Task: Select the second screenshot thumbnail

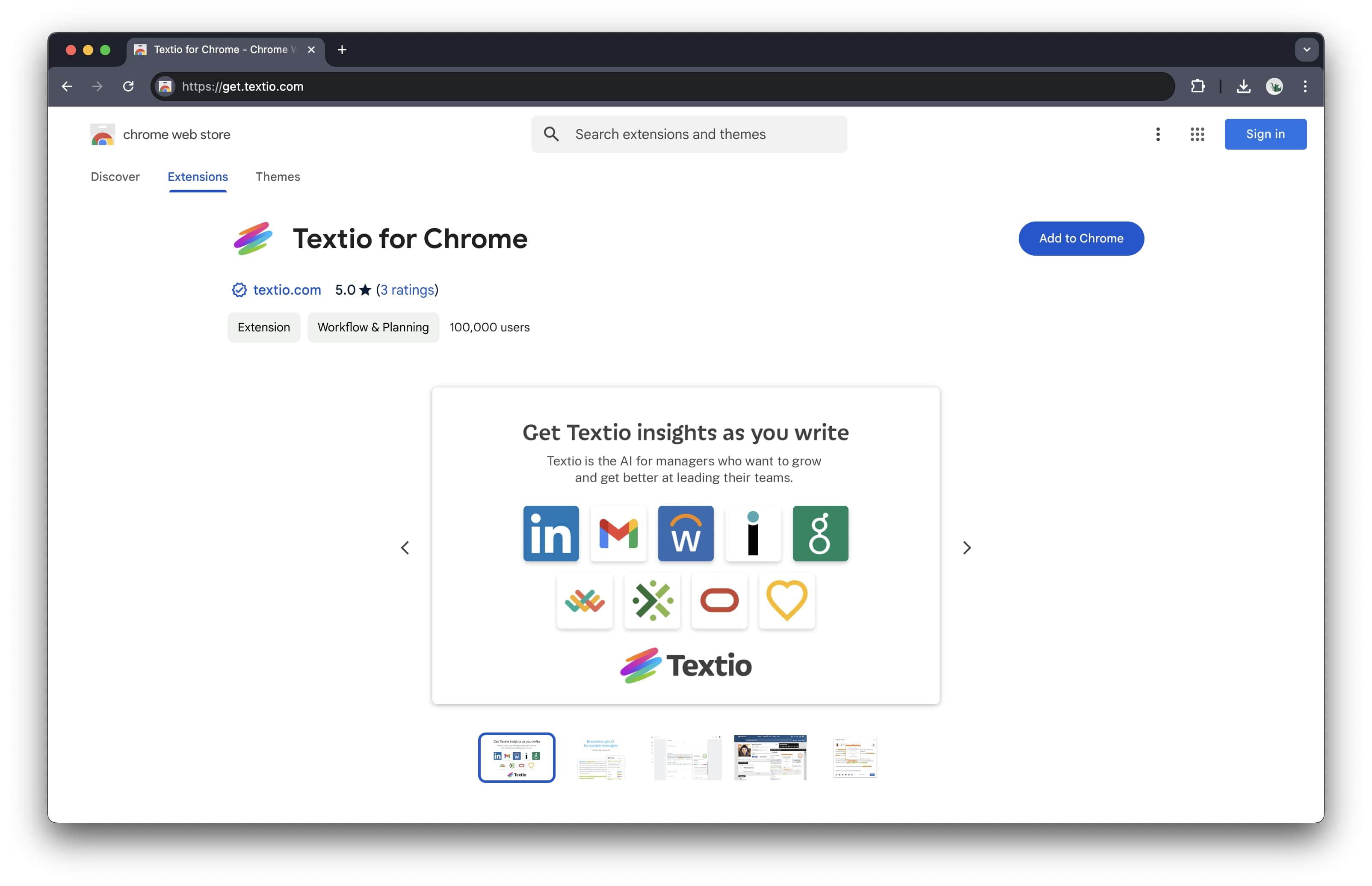Action: coord(600,758)
